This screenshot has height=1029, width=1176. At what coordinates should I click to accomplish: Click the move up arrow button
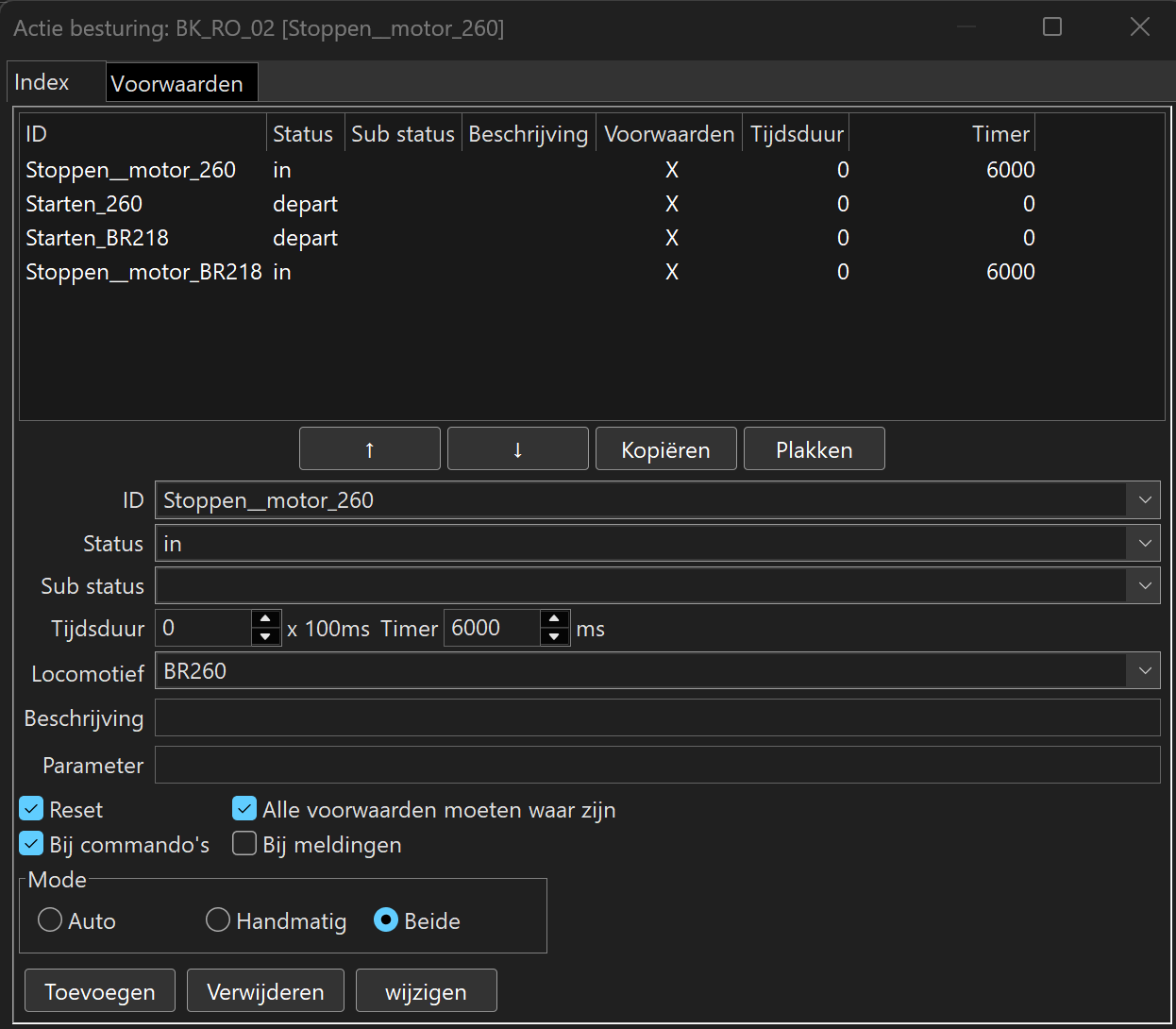pyautogui.click(x=369, y=449)
